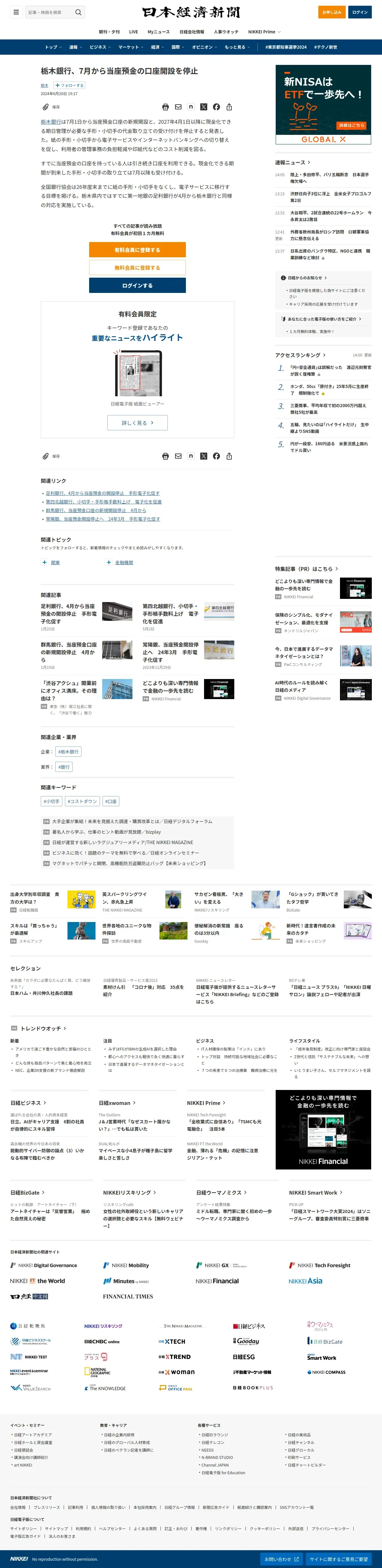The width and height of the screenshot is (382, 1568).
Task: Click the 無料会員に登録する button
Action: (138, 267)
